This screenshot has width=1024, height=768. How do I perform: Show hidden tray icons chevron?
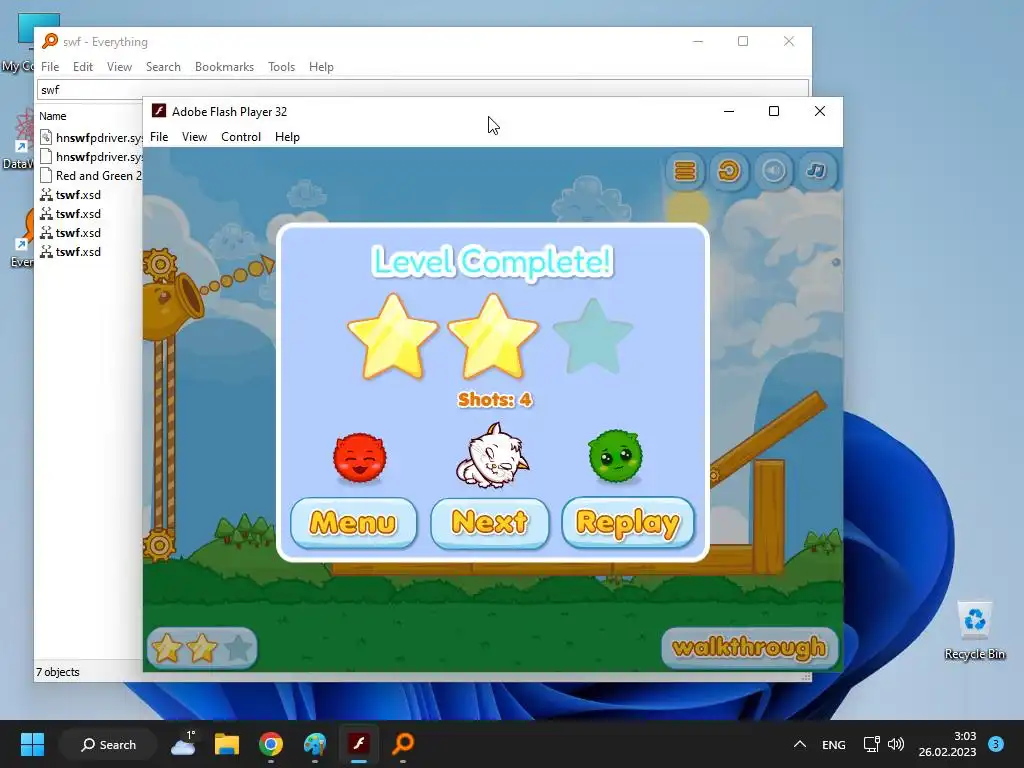click(x=799, y=744)
